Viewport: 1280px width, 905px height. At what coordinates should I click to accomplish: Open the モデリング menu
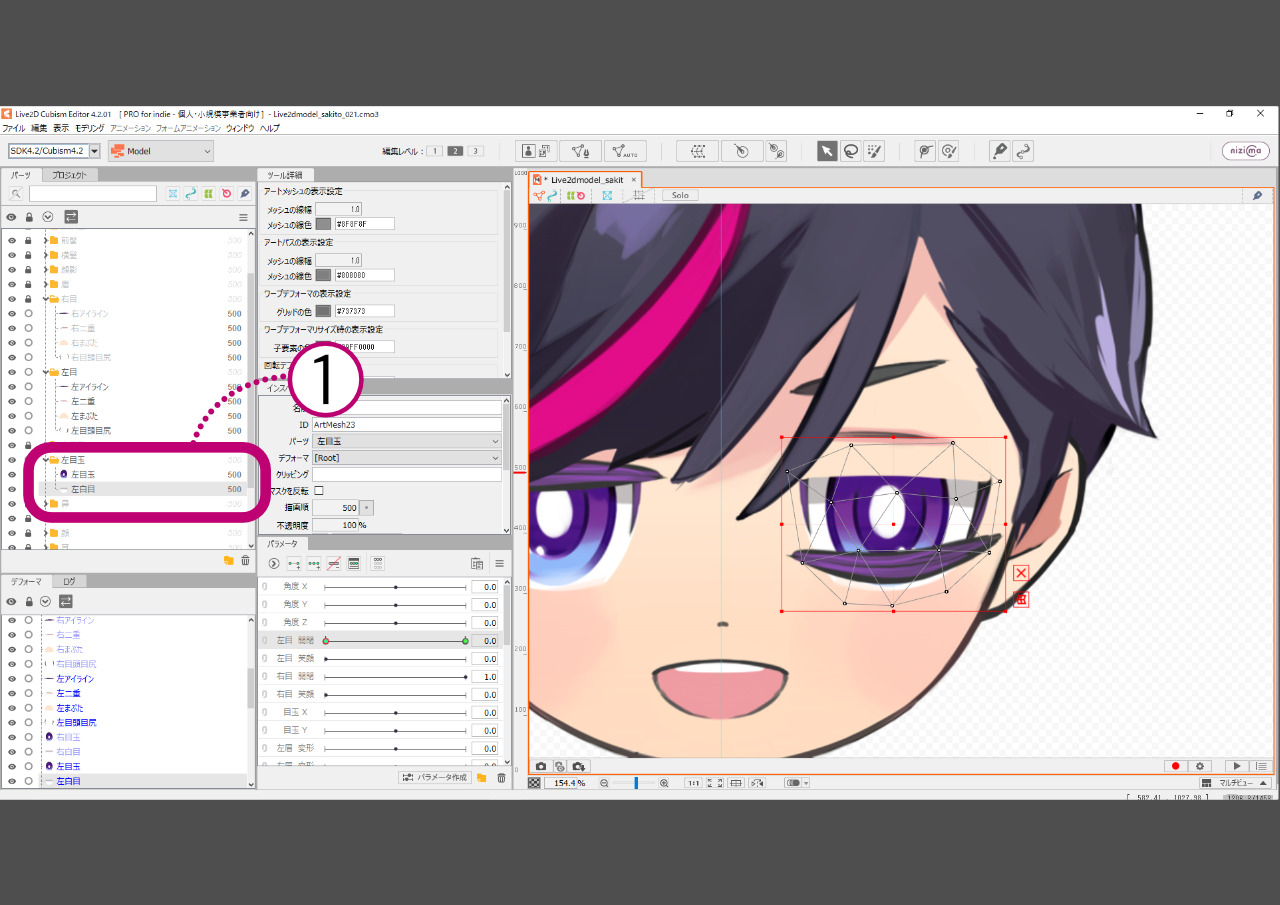click(89, 129)
